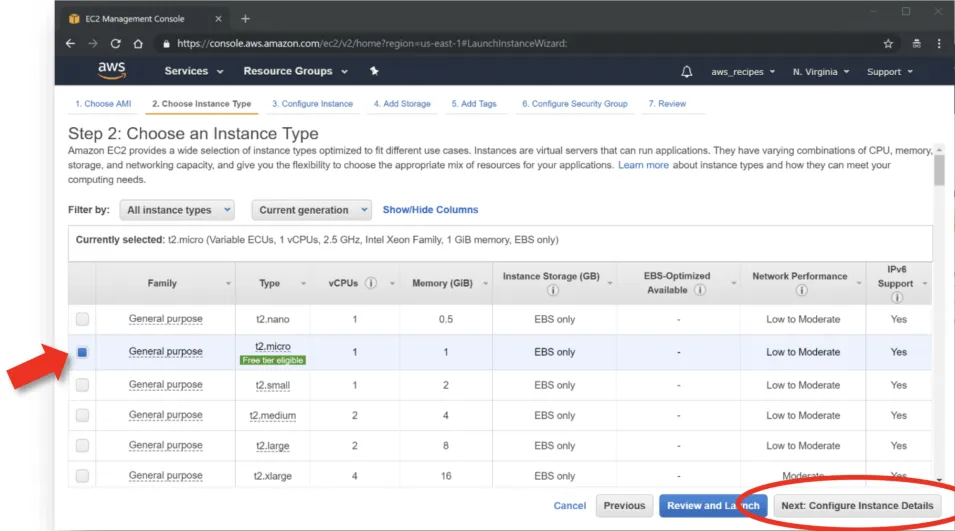Click the padlock site info icon
Image resolution: width=955 pixels, height=531 pixels.
click(x=166, y=44)
